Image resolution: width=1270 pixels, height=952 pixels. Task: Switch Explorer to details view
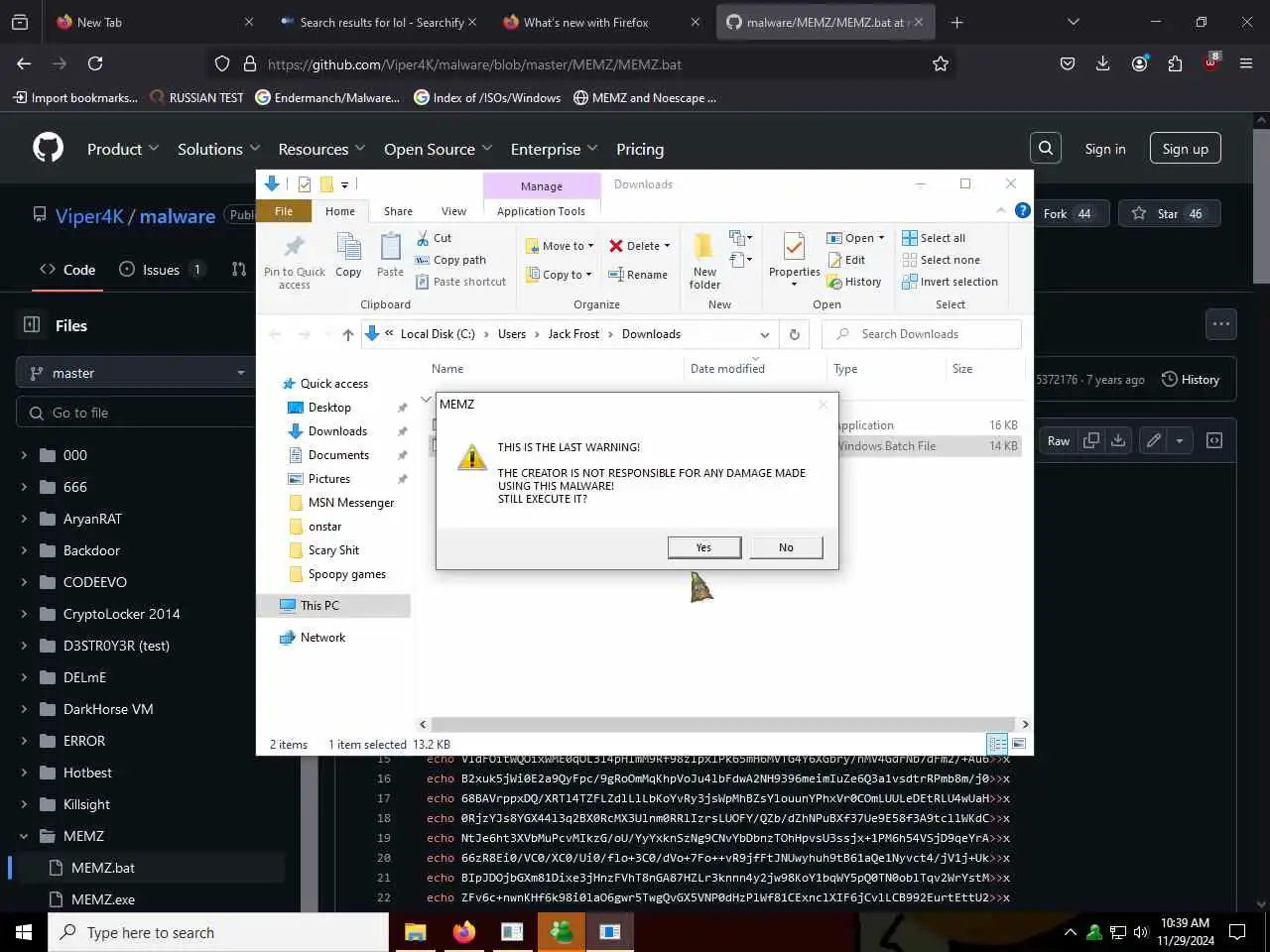pyautogui.click(x=997, y=744)
